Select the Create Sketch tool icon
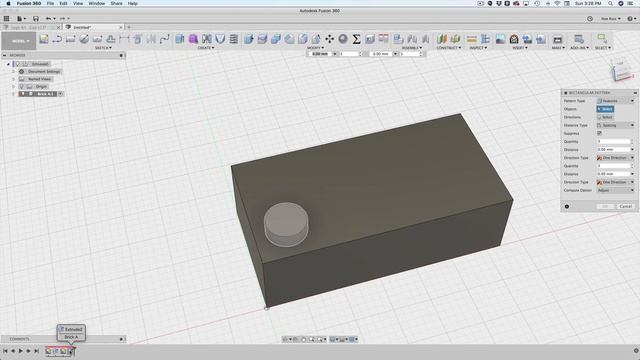 [x=44, y=39]
